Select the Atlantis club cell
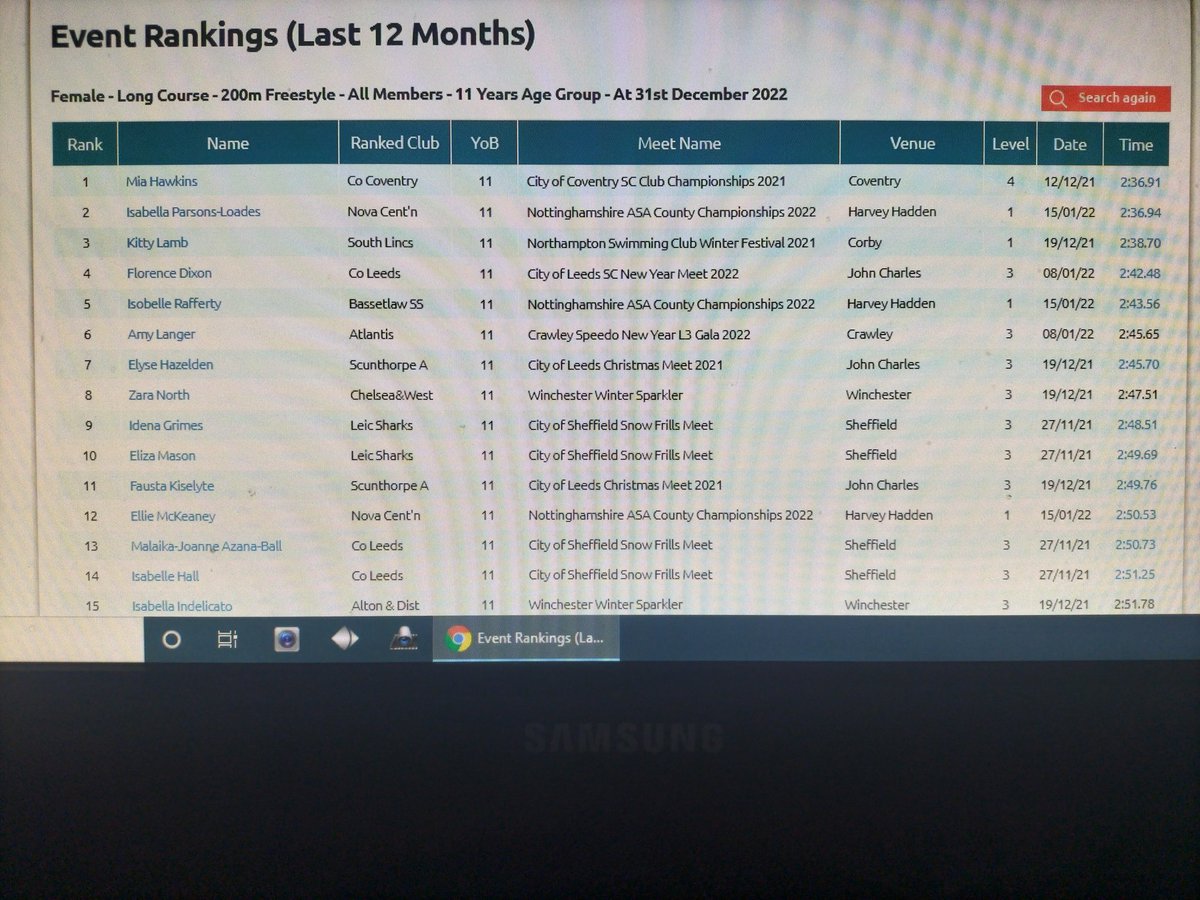 pyautogui.click(x=371, y=334)
